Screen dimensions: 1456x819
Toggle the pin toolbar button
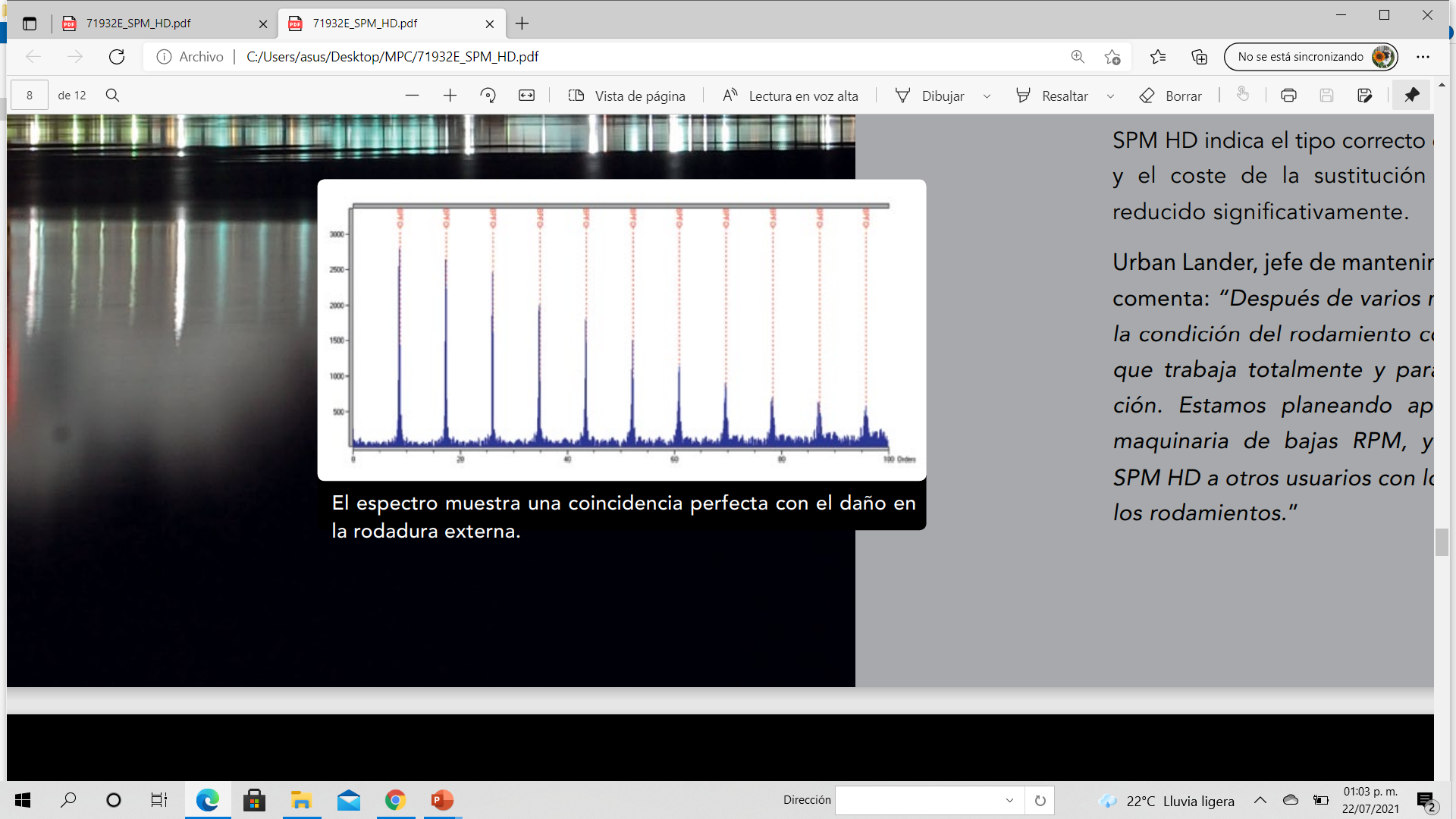[1411, 96]
